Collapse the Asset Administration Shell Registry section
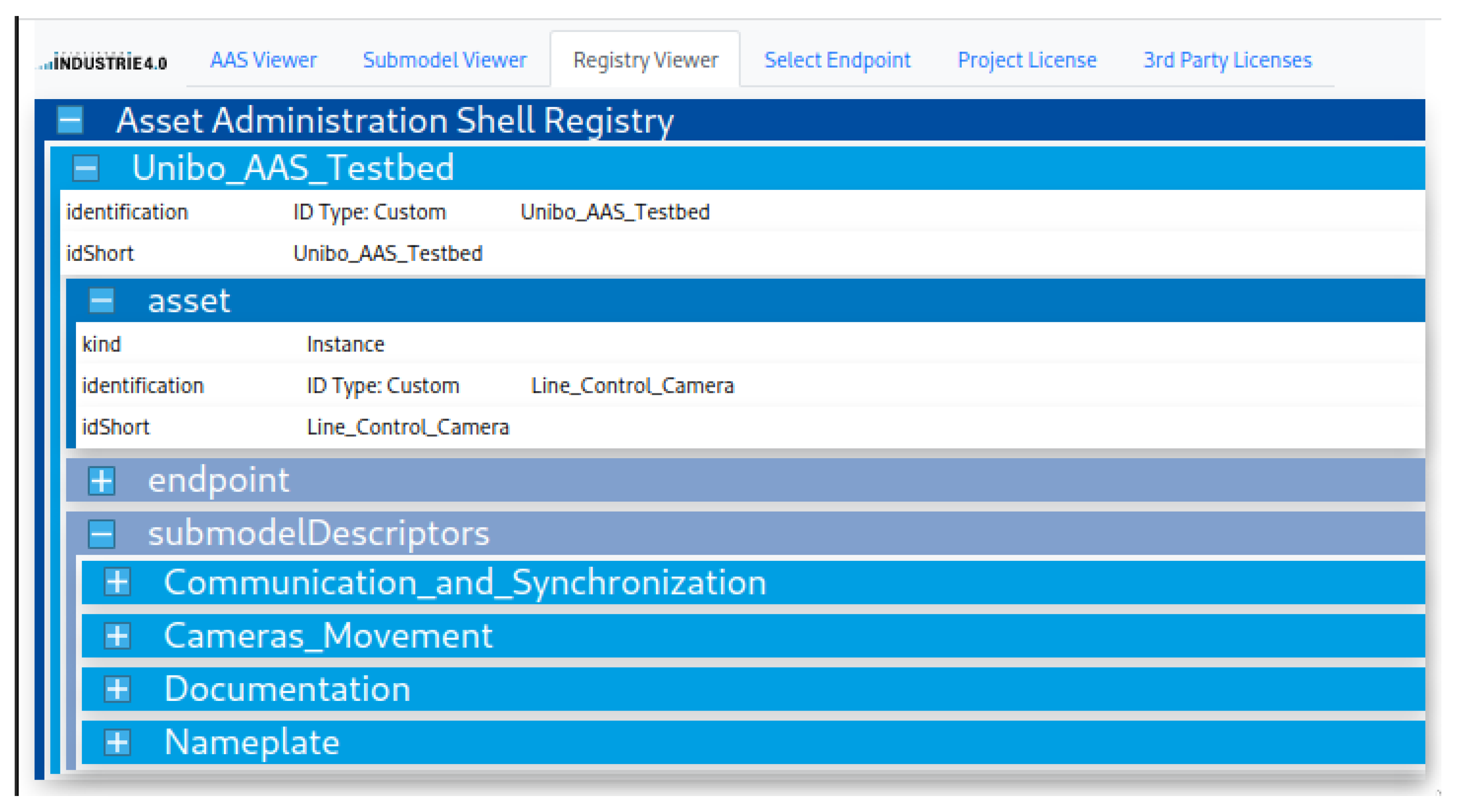 [70, 120]
